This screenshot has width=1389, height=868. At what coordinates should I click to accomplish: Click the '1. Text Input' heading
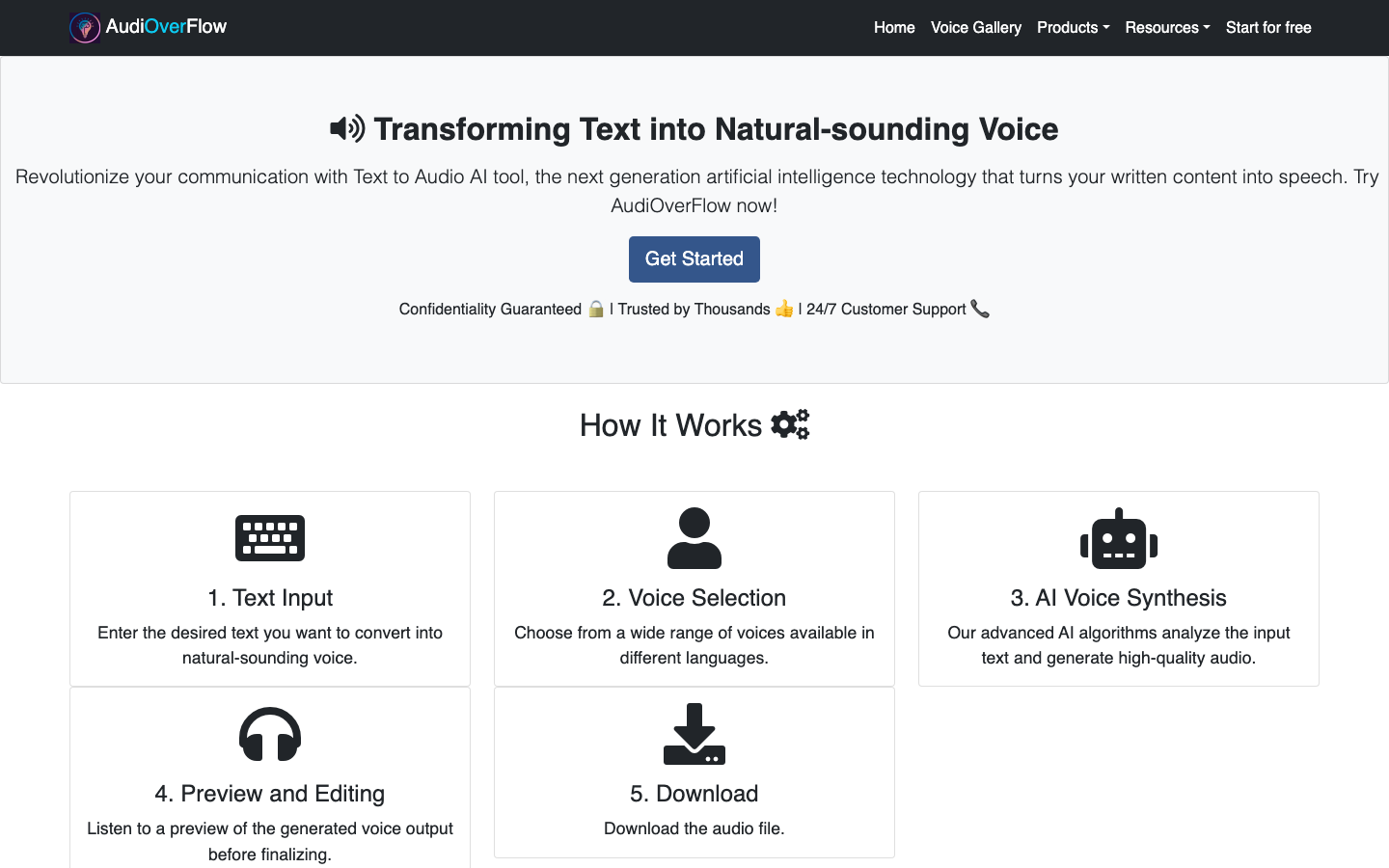point(270,598)
